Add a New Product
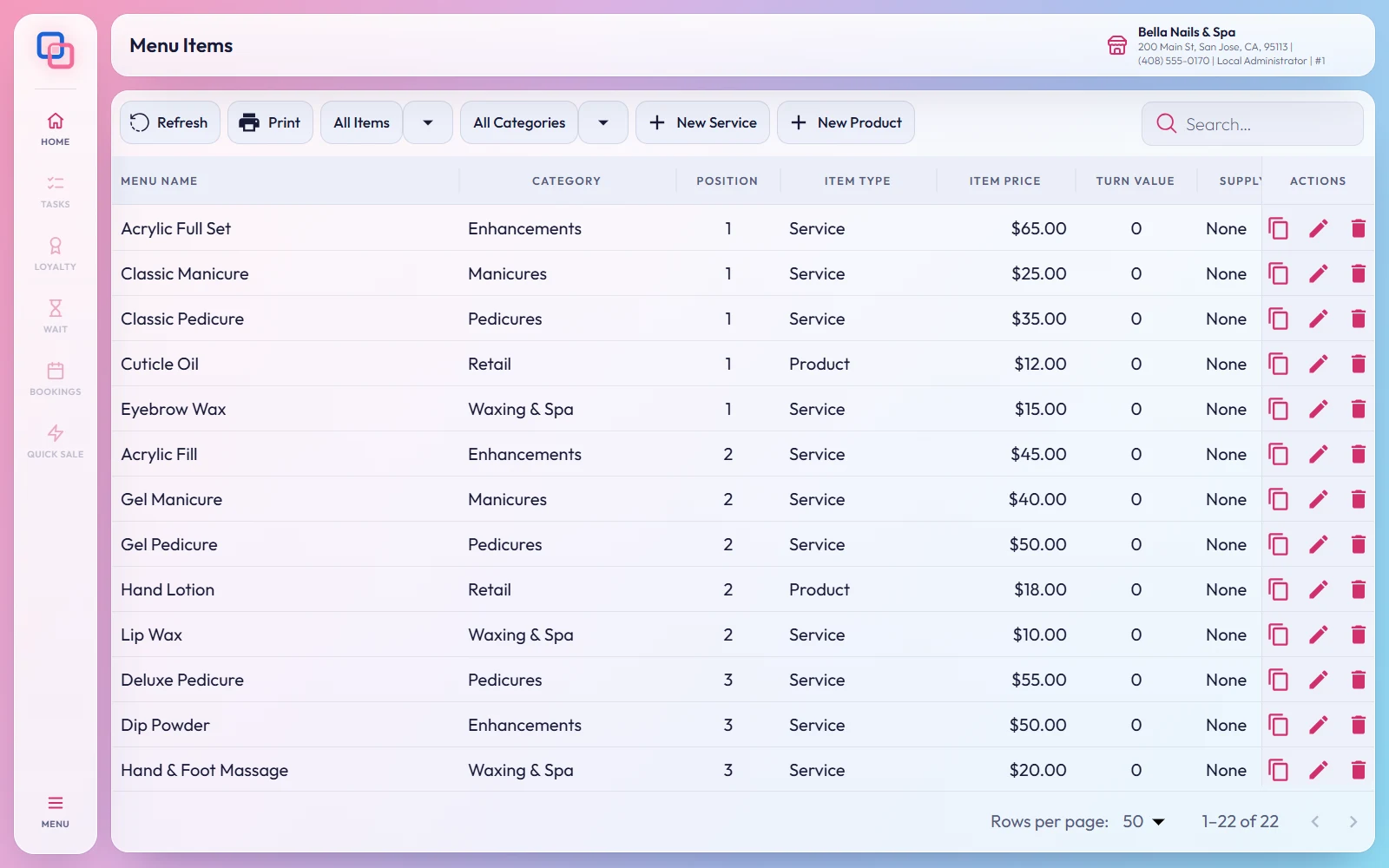The width and height of the screenshot is (1389, 868). coord(846,122)
